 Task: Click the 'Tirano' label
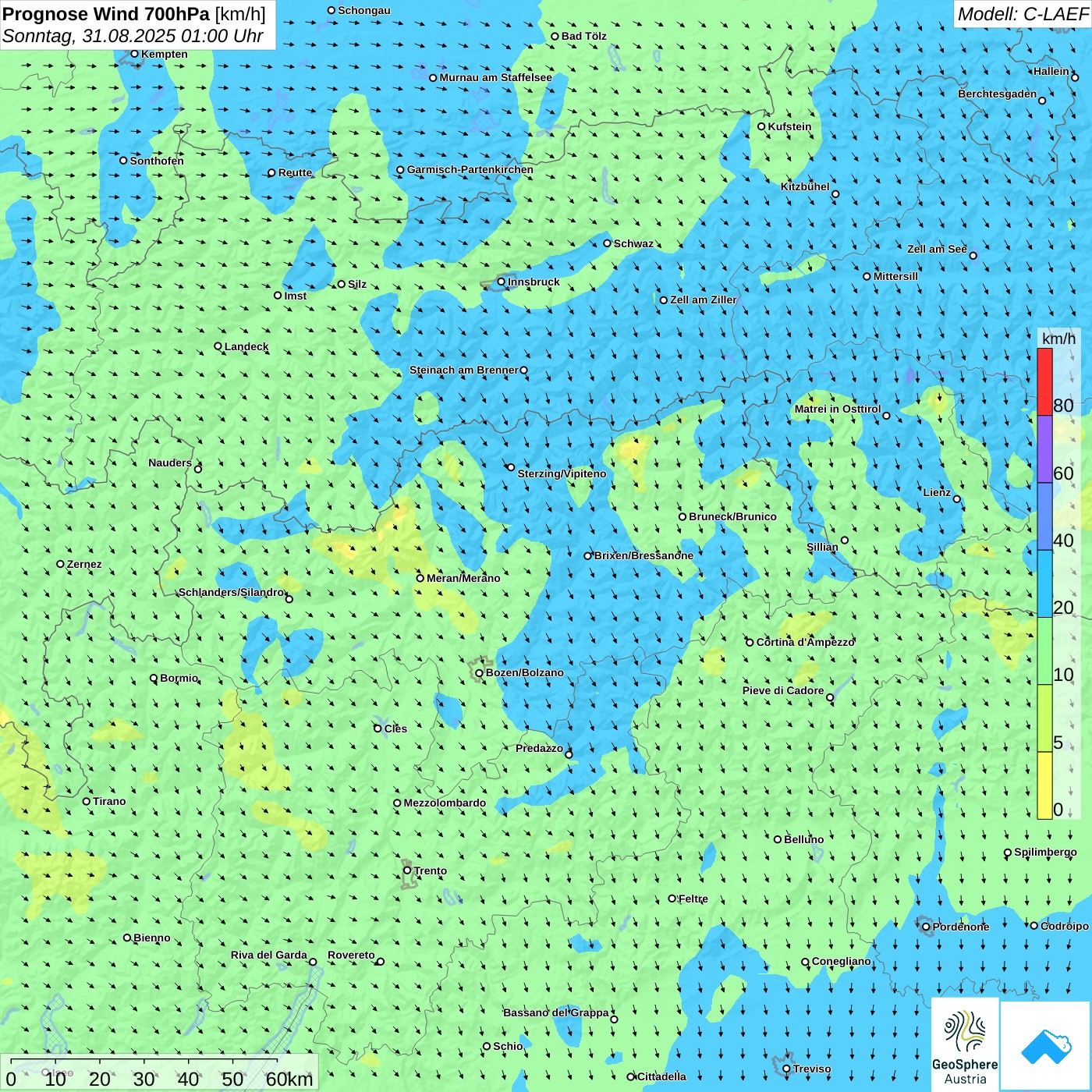click(109, 801)
